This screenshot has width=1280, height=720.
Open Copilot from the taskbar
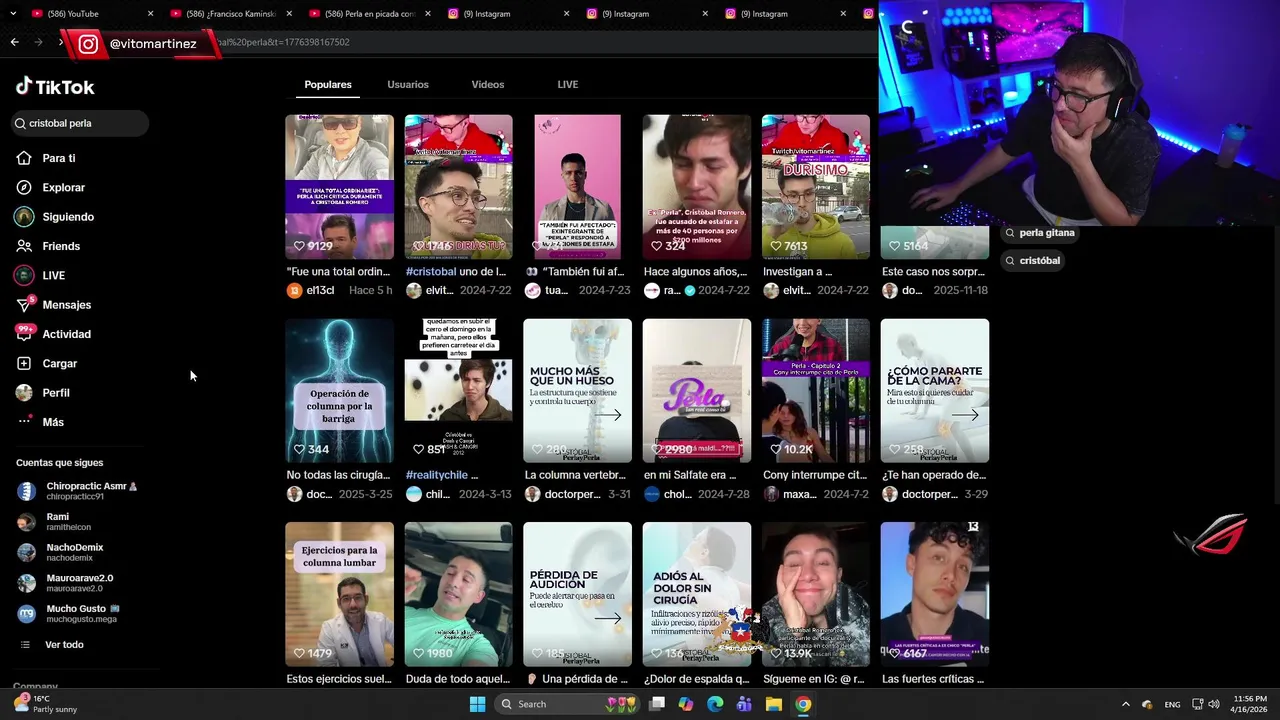(x=685, y=704)
